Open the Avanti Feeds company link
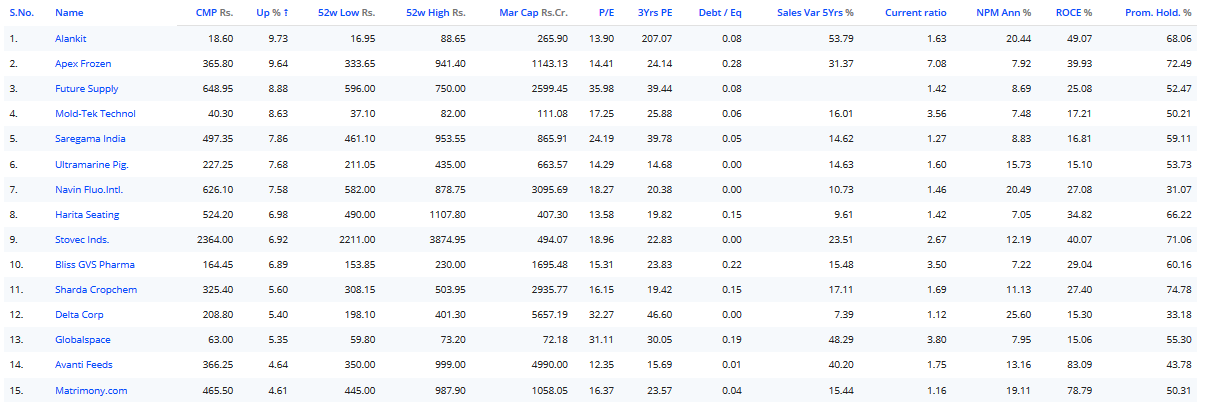This screenshot has width=1207, height=402. click(83, 365)
